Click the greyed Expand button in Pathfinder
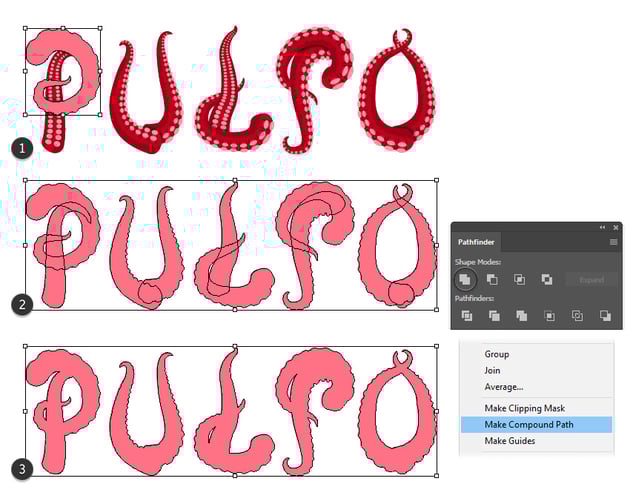Image resolution: width=630 pixels, height=504 pixels. pyautogui.click(x=591, y=280)
